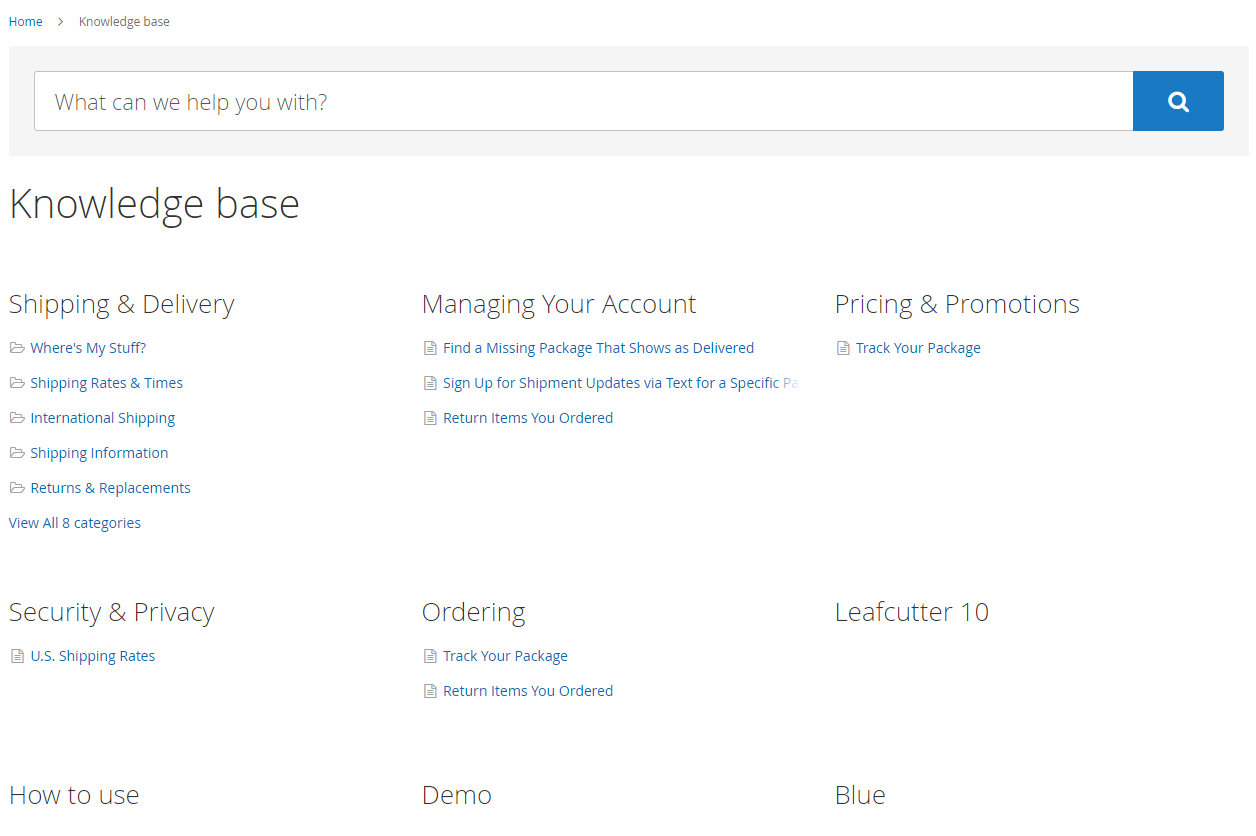Click document icon beside Find a Missing Package
The width and height of the screenshot is (1256, 836).
click(x=430, y=348)
